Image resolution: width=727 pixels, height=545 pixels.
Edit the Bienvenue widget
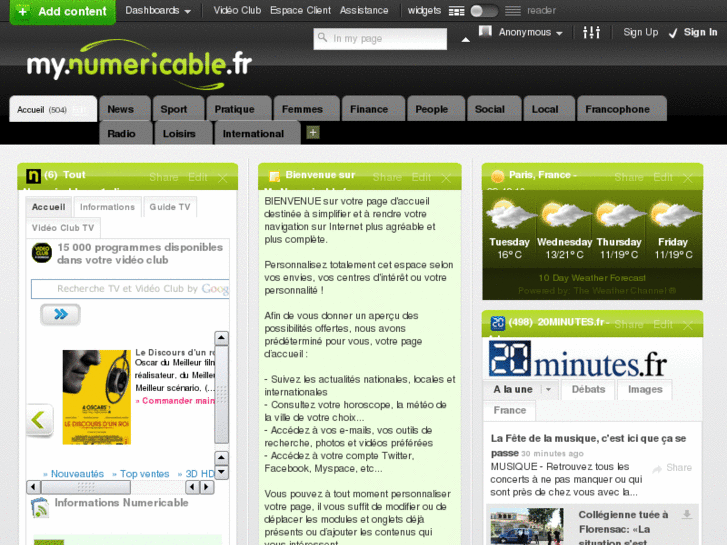(421, 177)
